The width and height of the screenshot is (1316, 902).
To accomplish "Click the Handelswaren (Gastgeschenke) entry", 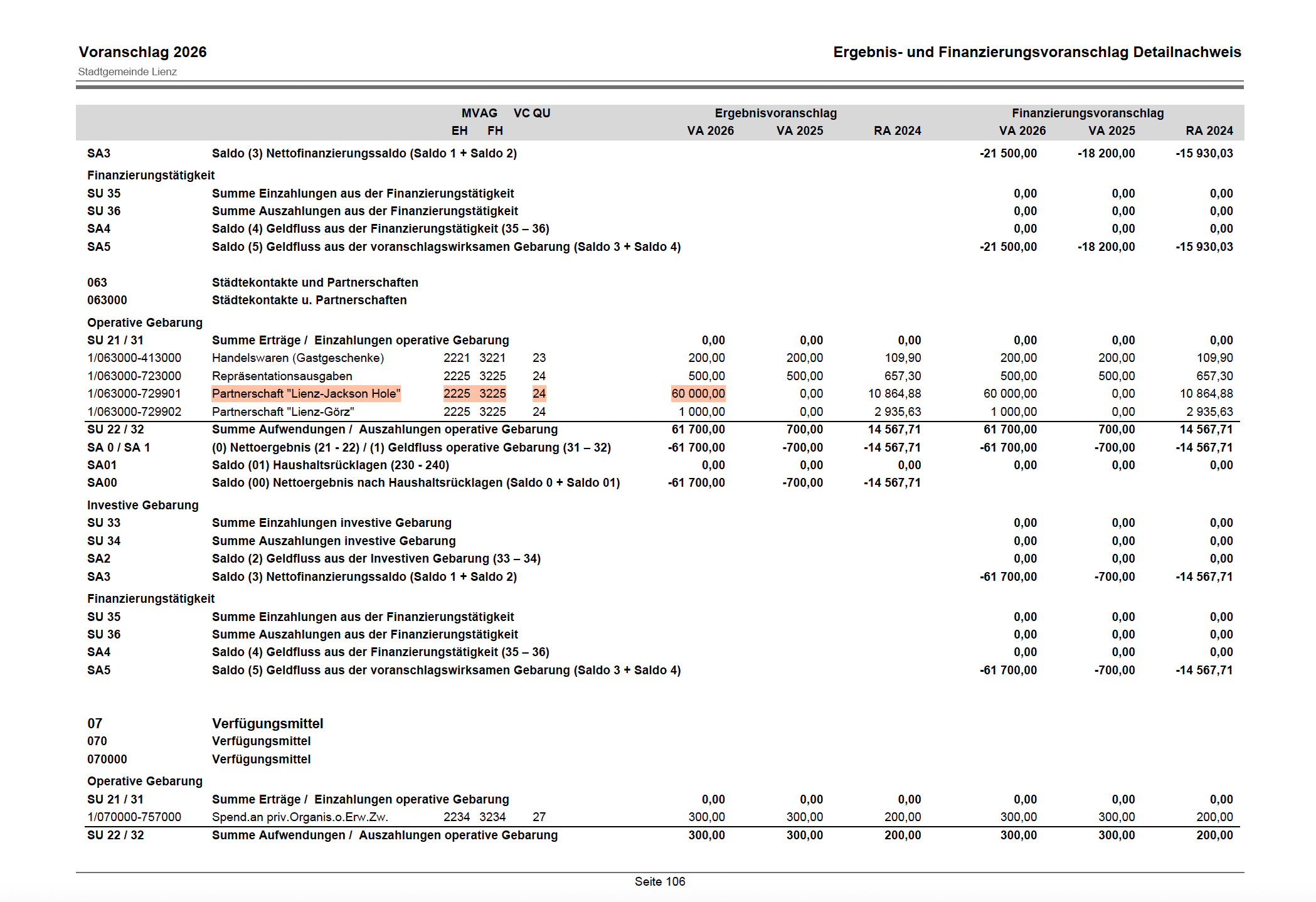I will (x=297, y=358).
